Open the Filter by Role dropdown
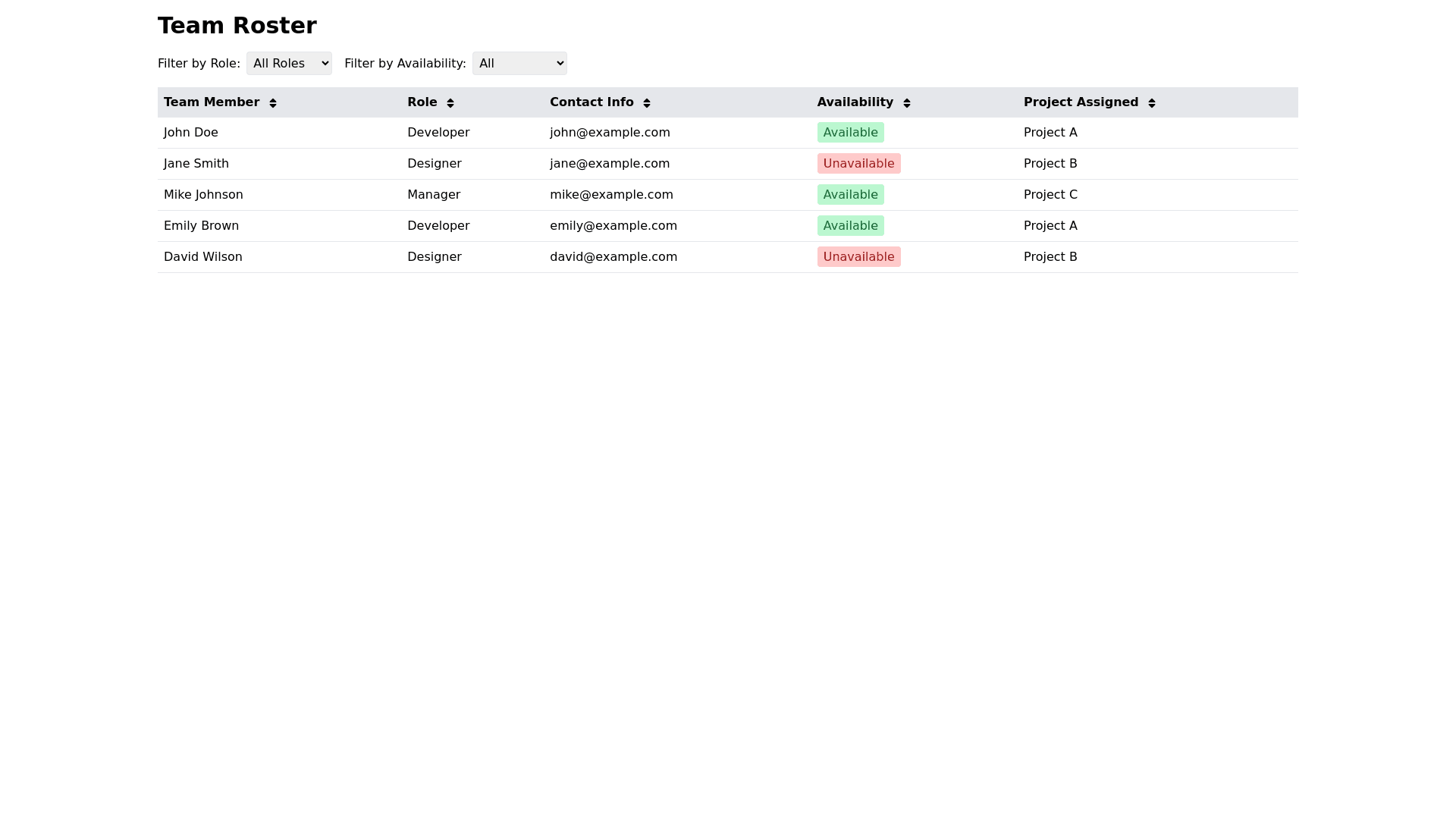 (x=289, y=64)
